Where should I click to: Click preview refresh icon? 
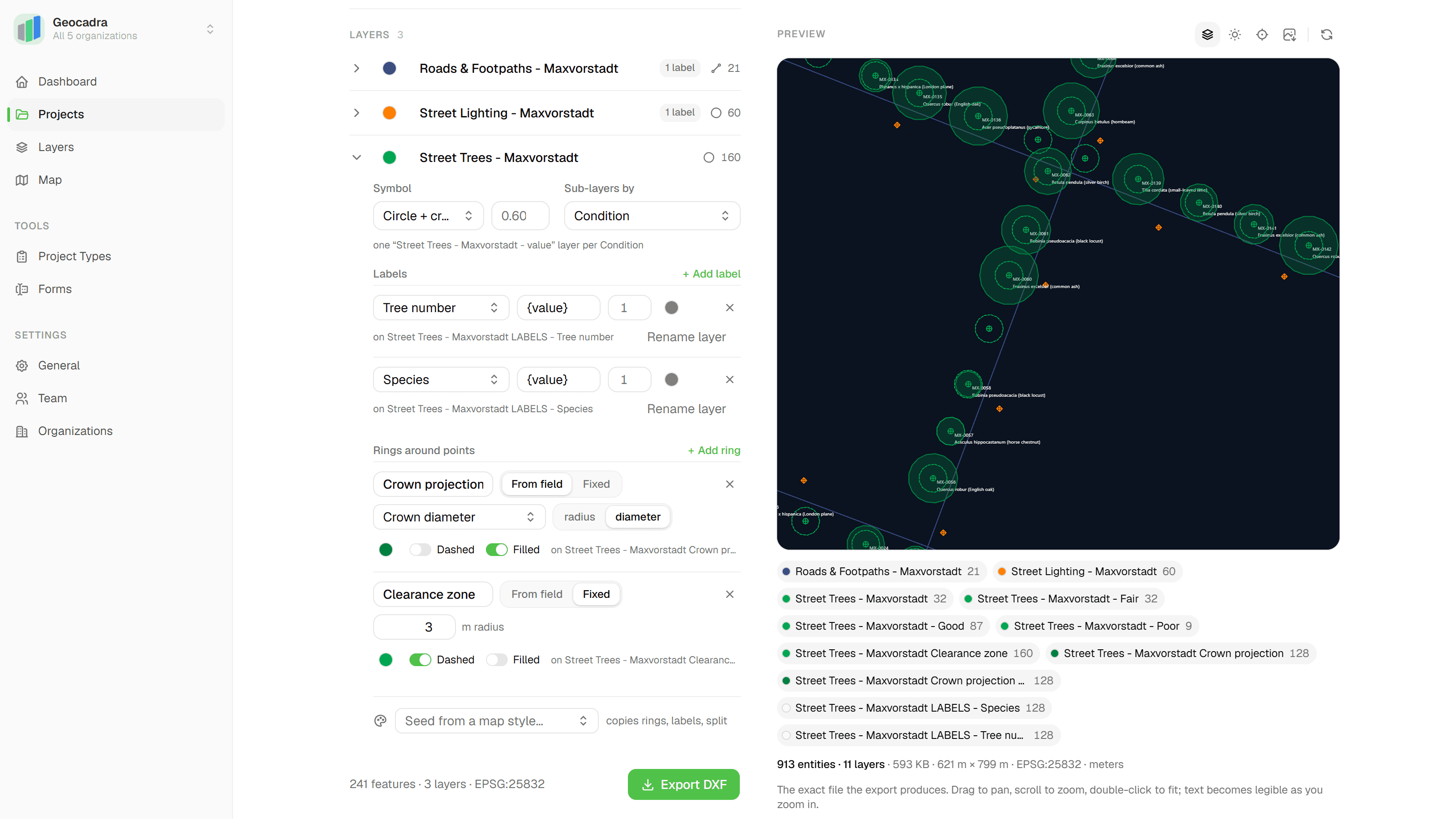point(1327,35)
